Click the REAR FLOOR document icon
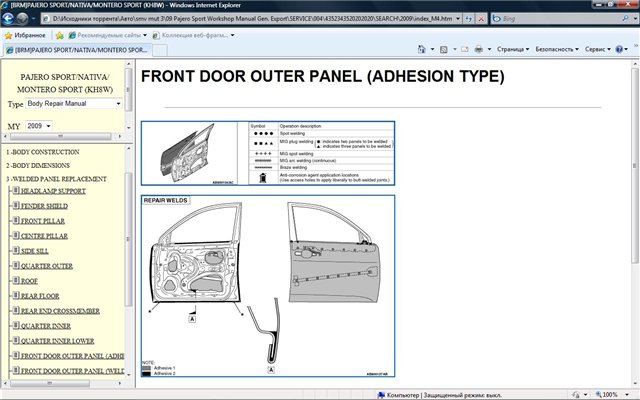Screen dimensions: 640x400 16,295
